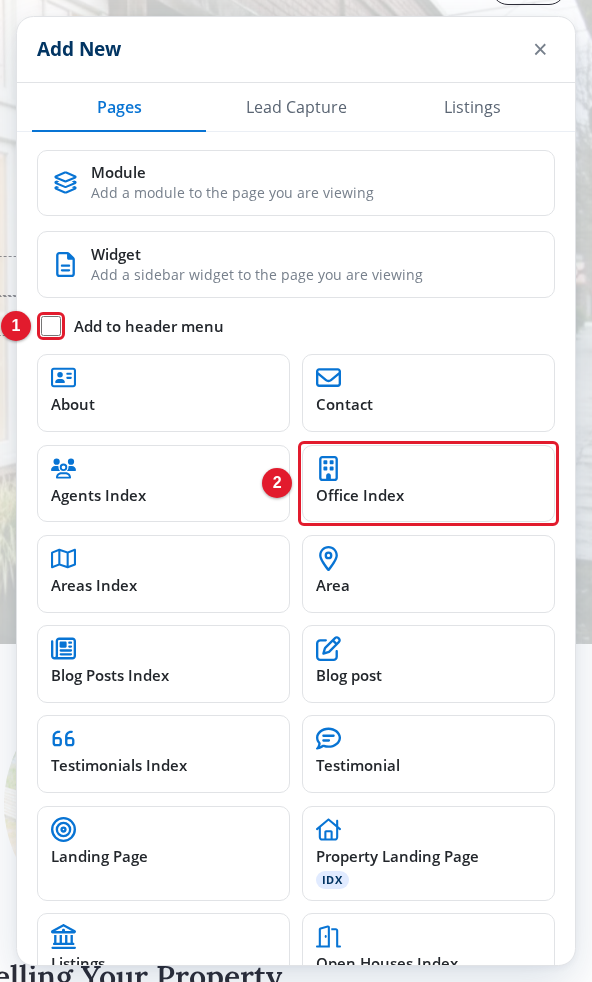Add an Agents Index page
The image size is (592, 982).
click(164, 483)
